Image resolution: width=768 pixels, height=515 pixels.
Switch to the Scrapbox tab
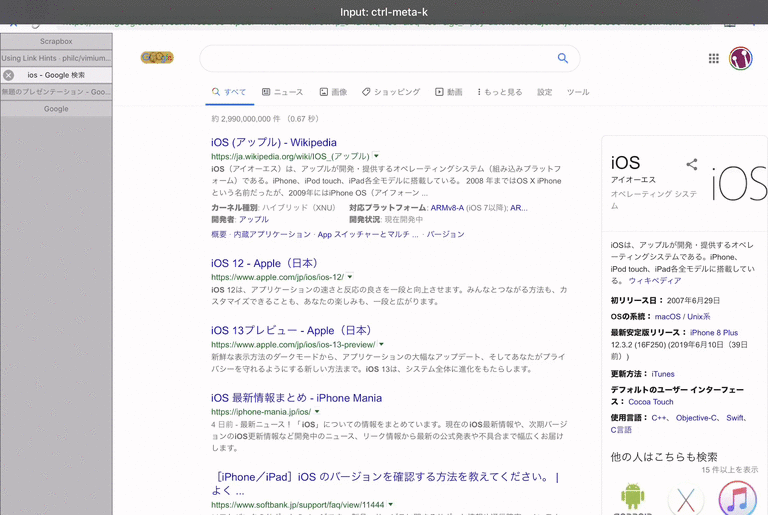tap(56, 41)
